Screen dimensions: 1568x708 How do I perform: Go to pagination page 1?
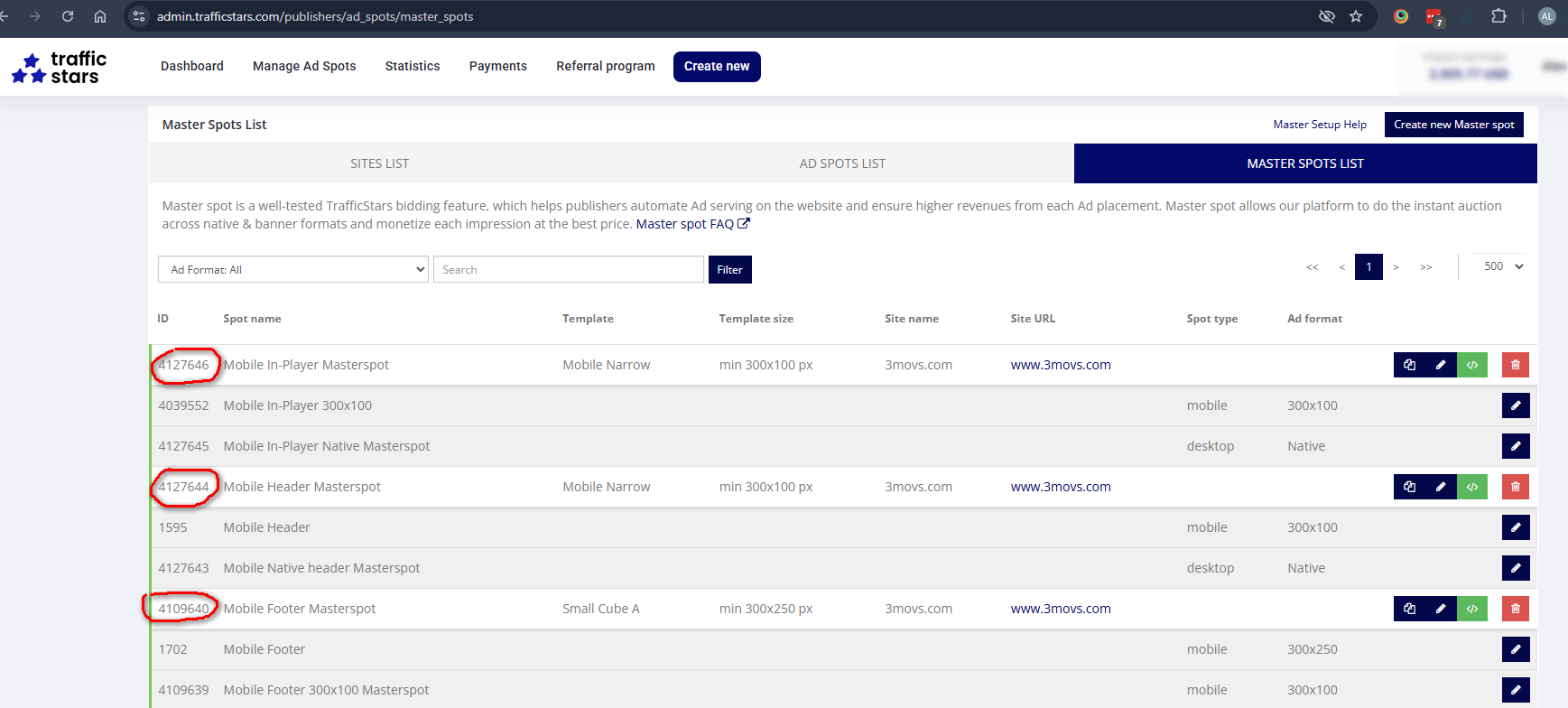click(1369, 266)
